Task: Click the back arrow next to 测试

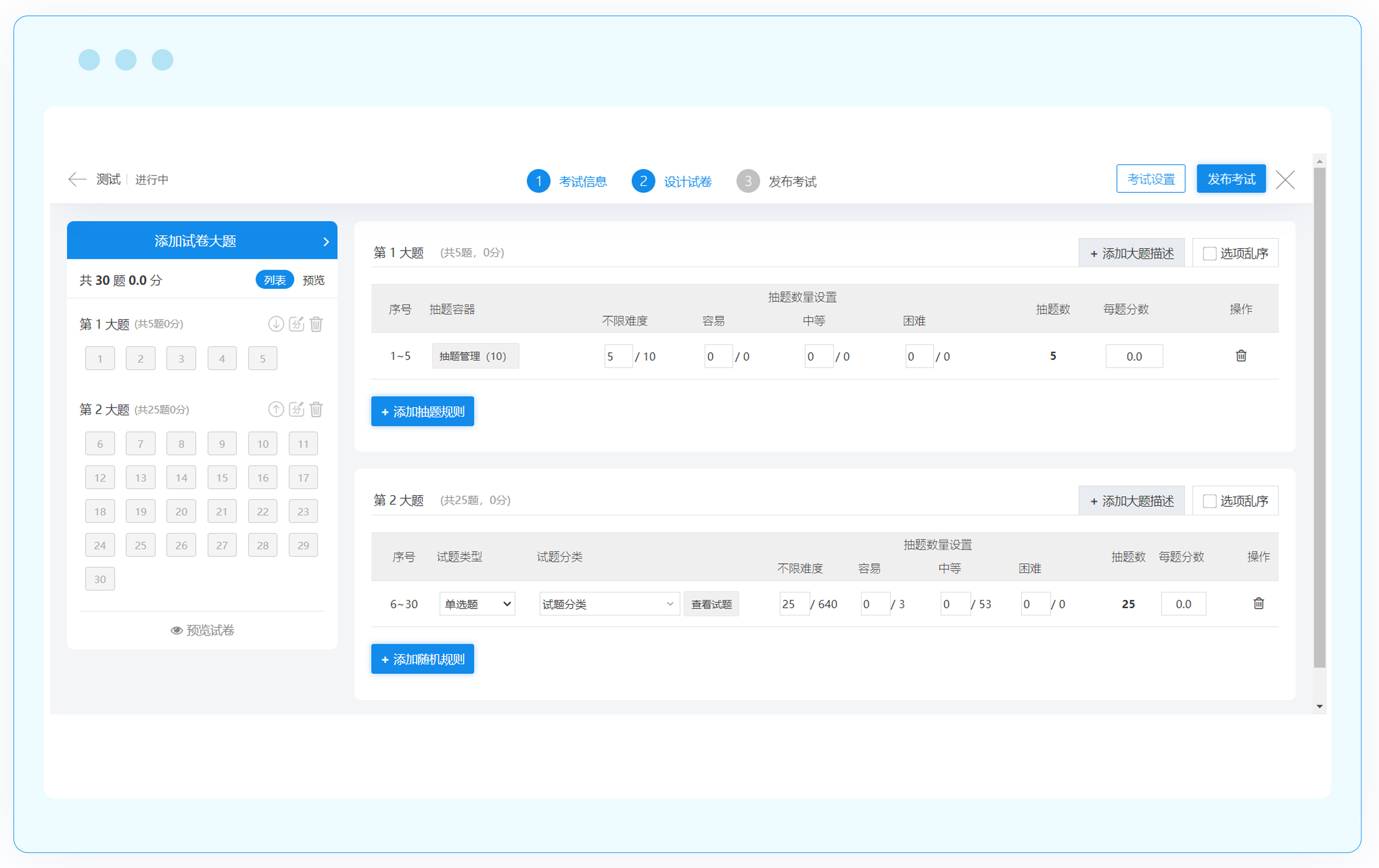Action: (77, 179)
